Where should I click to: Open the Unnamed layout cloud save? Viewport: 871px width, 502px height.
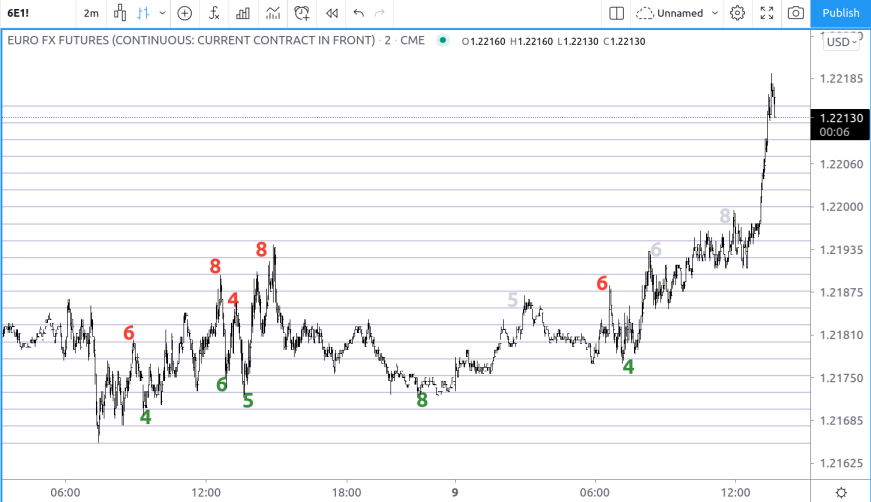click(669, 13)
